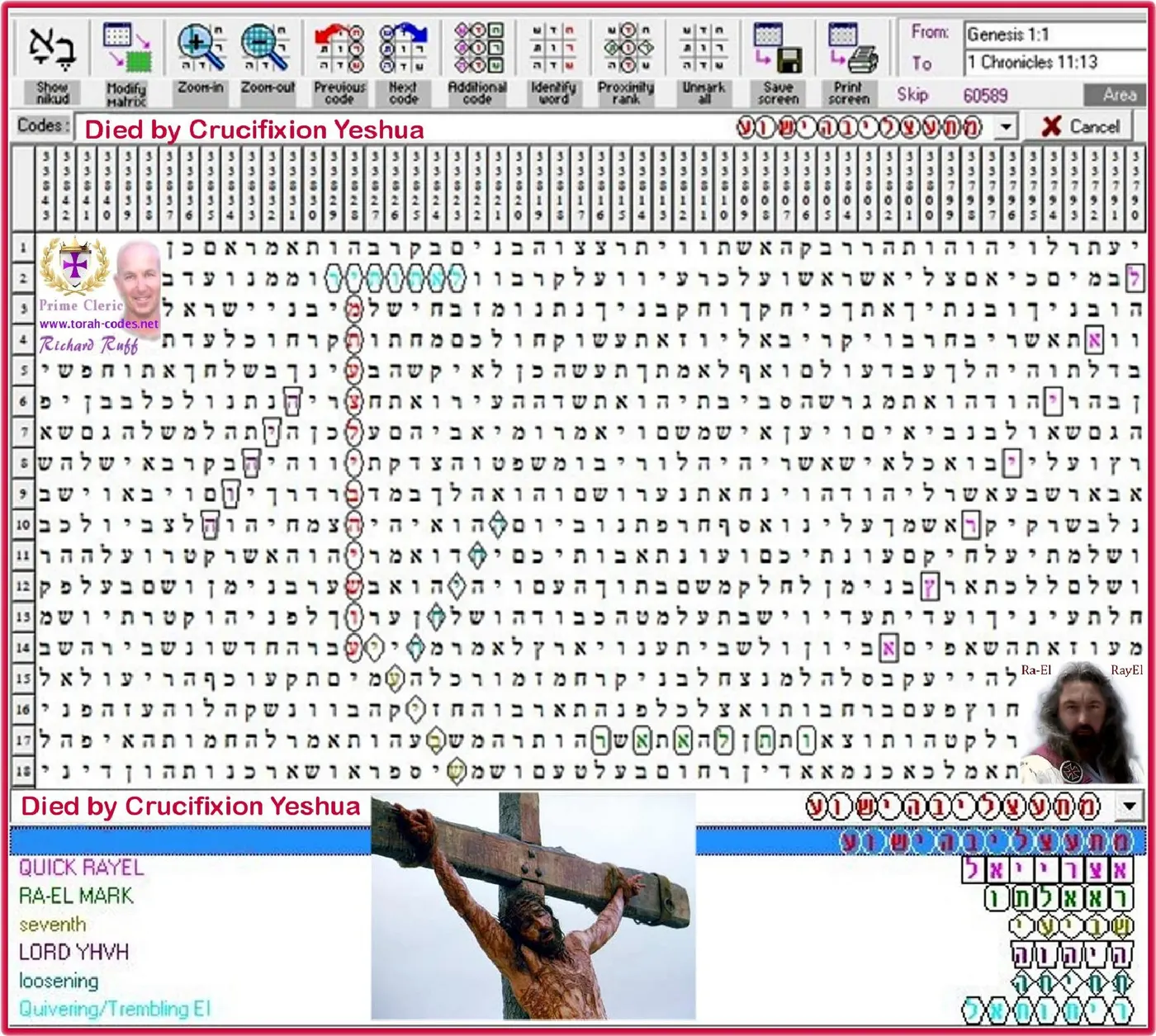Select matrix row number 18
This screenshot has height=1036, width=1156.
coord(23,772)
